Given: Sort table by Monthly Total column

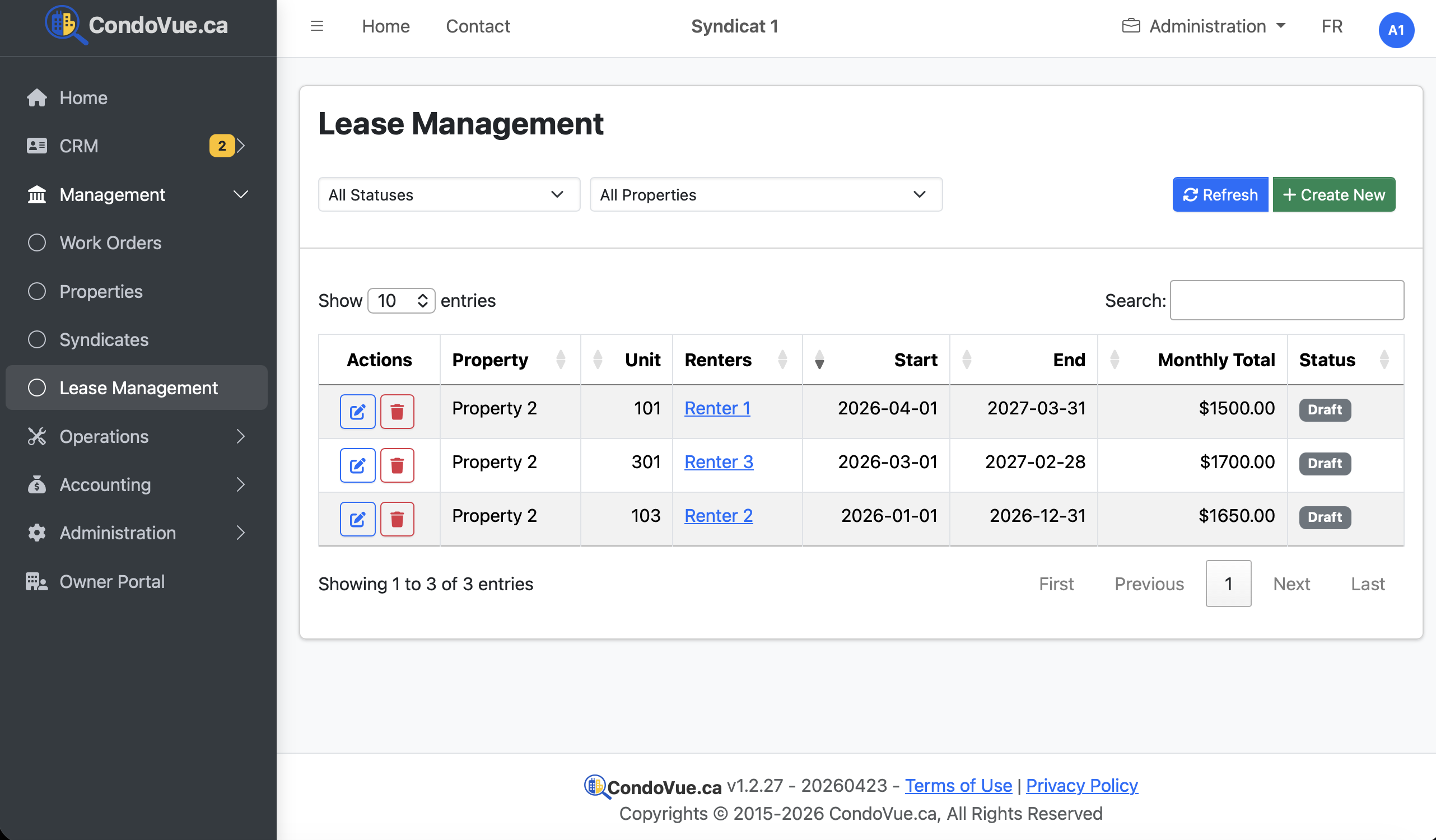Looking at the screenshot, I should point(1192,360).
